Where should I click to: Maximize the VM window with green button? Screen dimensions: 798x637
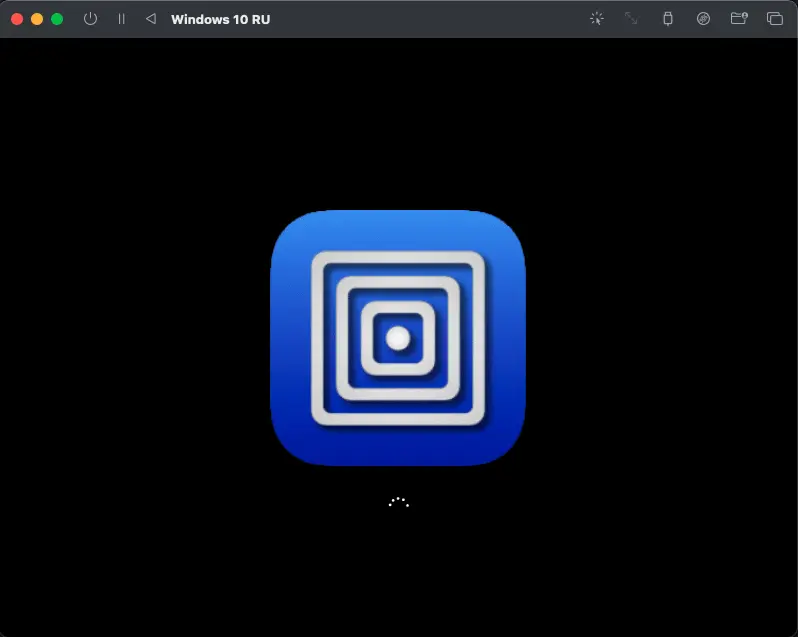[x=57, y=19]
